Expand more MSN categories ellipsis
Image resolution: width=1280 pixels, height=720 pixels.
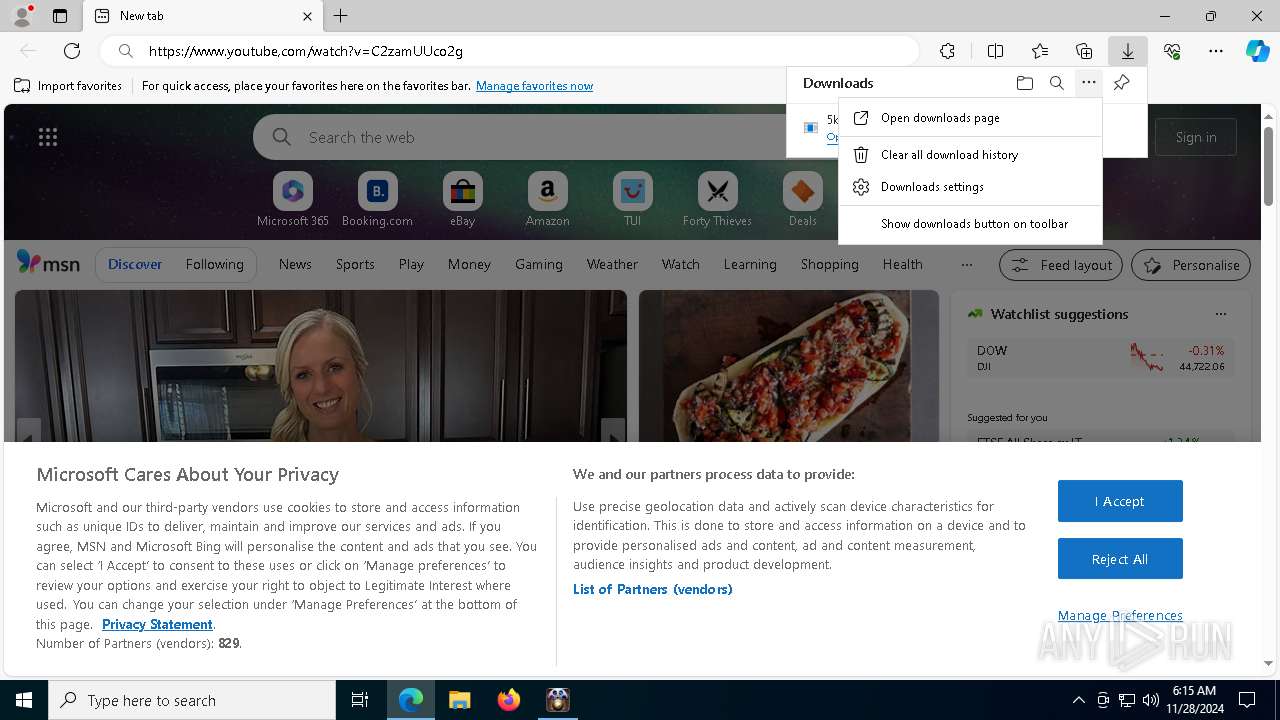click(966, 265)
